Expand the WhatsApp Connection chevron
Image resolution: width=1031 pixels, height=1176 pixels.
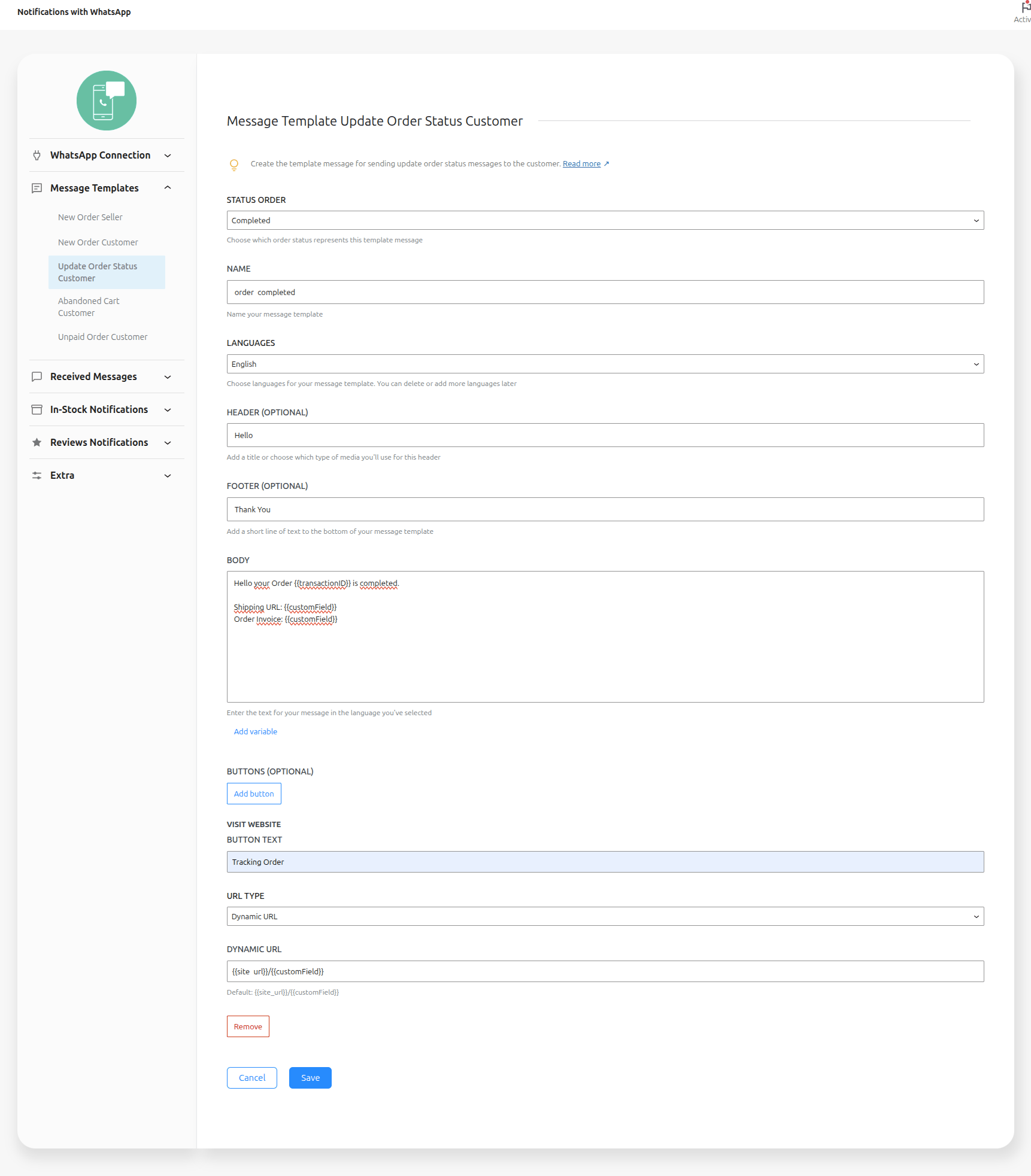tap(168, 156)
